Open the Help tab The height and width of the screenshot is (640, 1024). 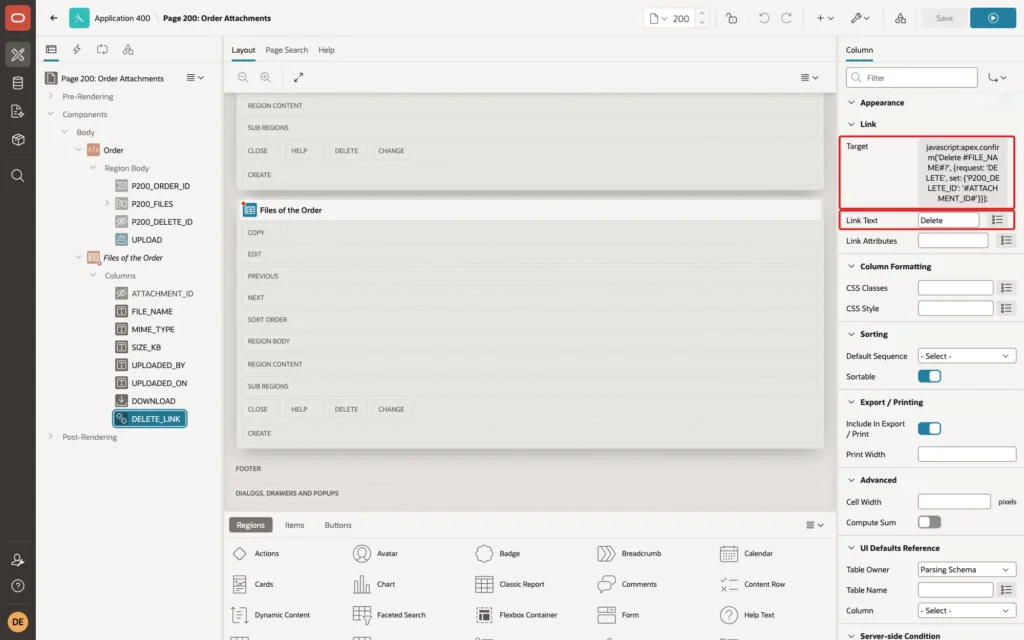pyautogui.click(x=327, y=50)
